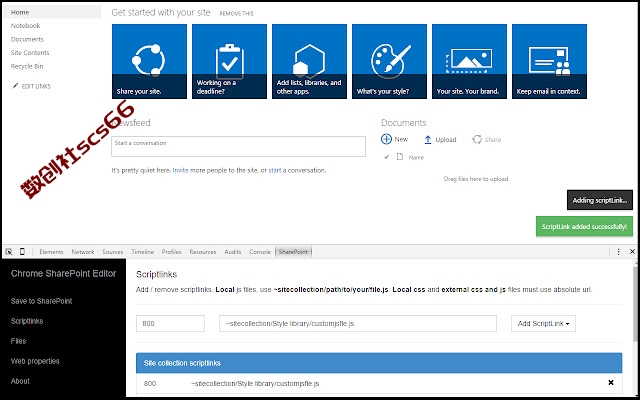Toggle the device toolbar icon in DevTools
640x400 pixels.
(x=22, y=252)
